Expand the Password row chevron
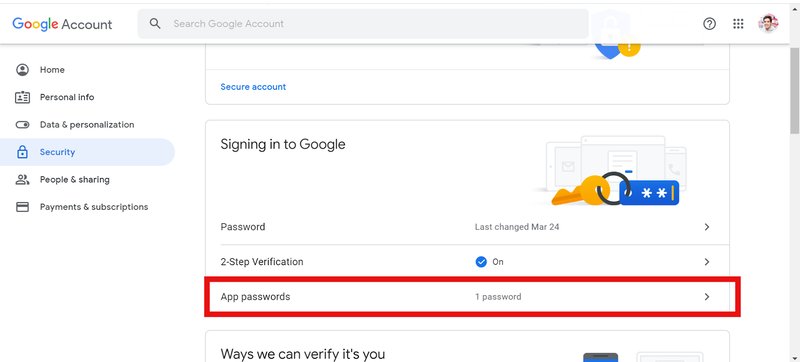 (x=707, y=227)
